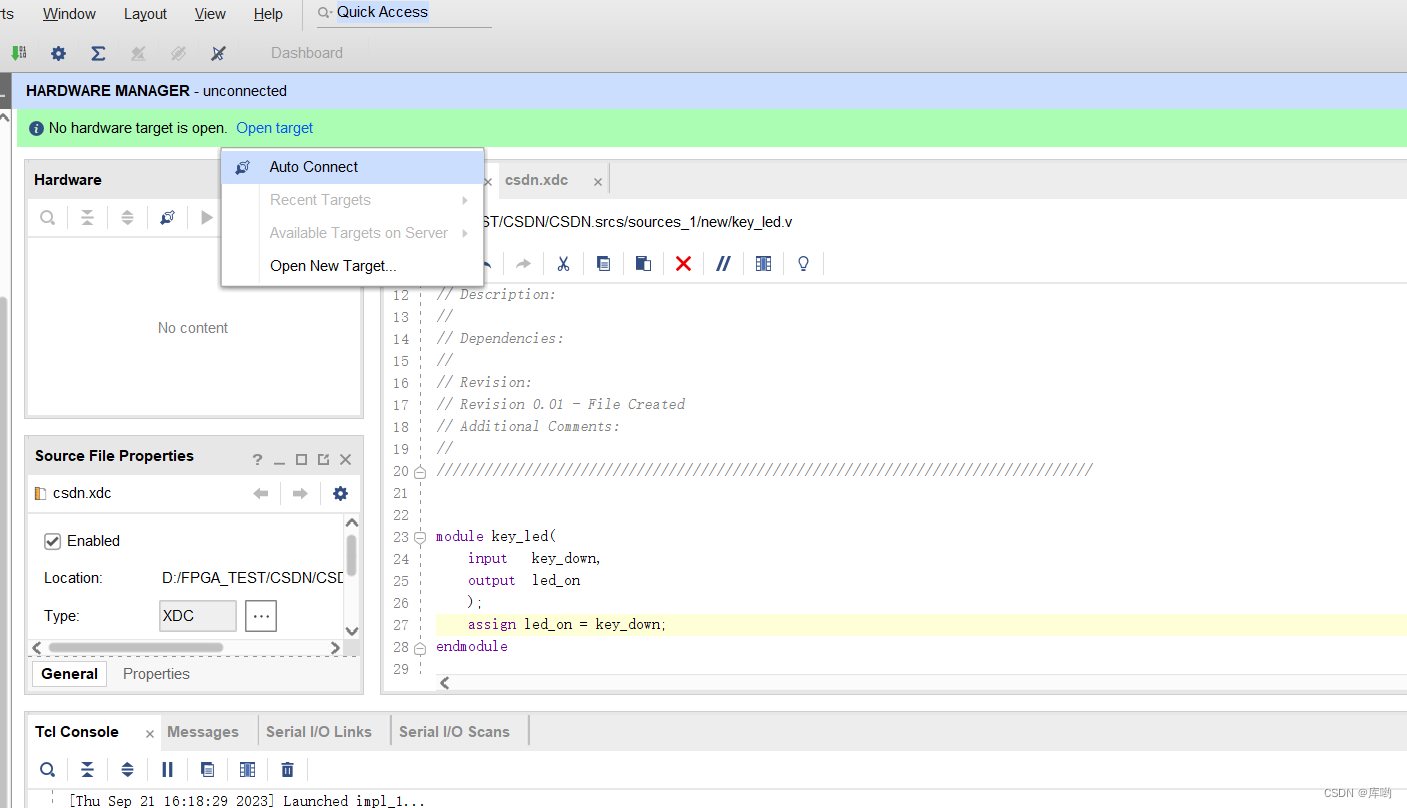Search in the Tcl Console

pyautogui.click(x=47, y=769)
